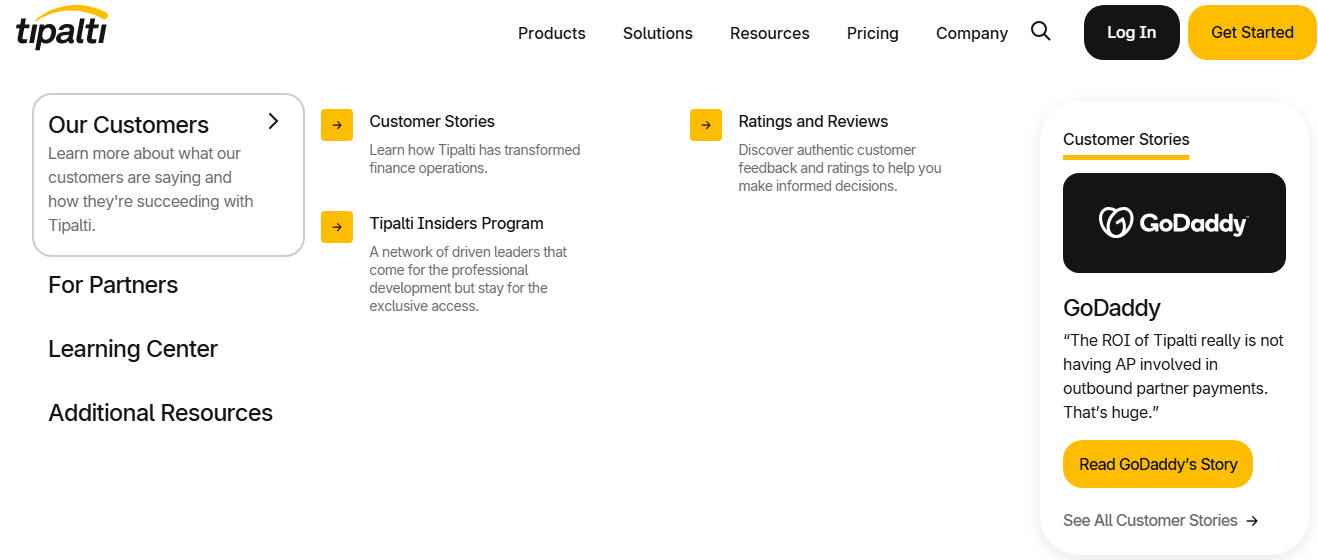Select the For Partners section
Screen dimensions: 1318x560
[x=113, y=285]
